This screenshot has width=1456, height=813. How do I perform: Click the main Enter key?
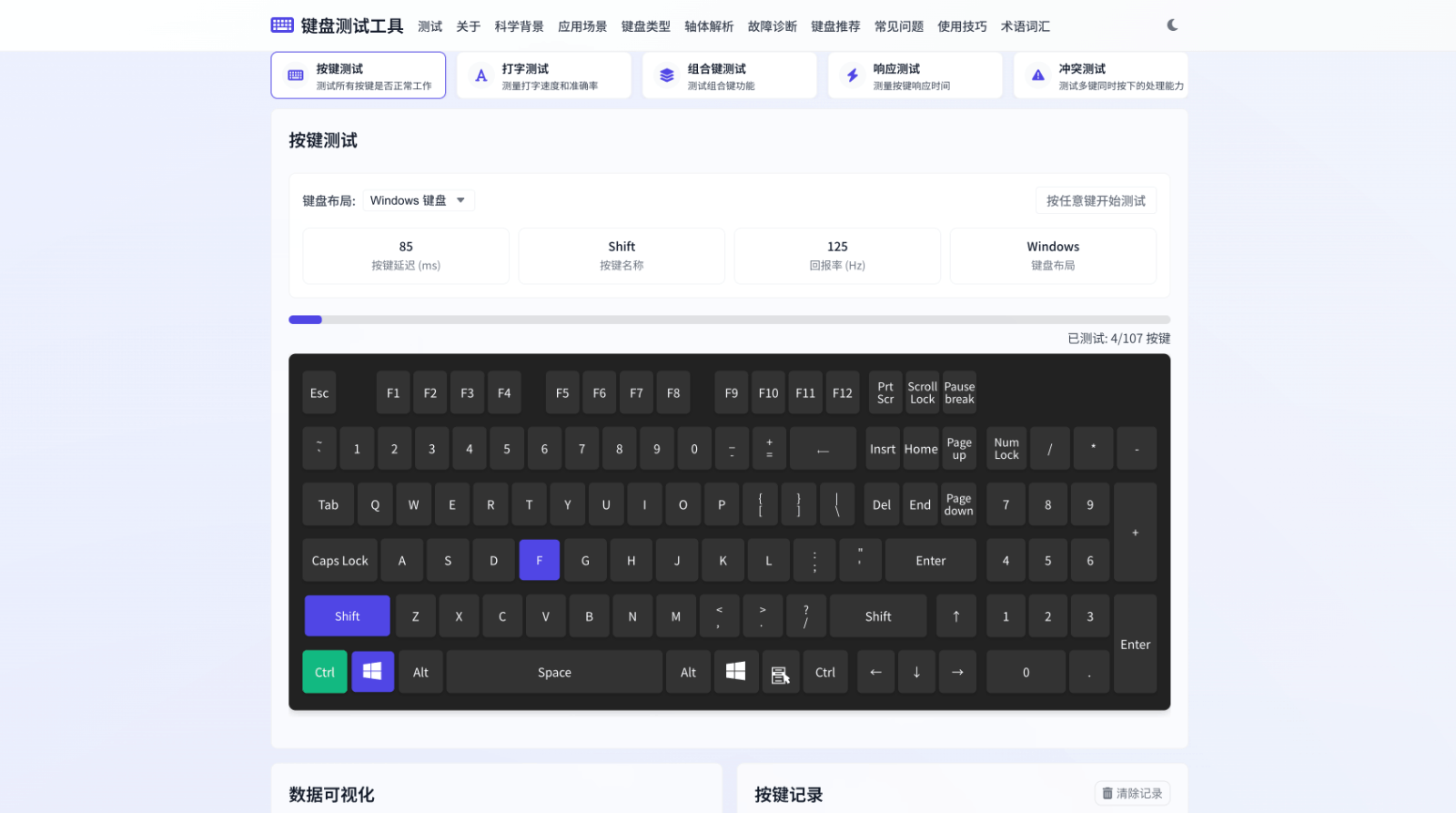[x=931, y=560]
